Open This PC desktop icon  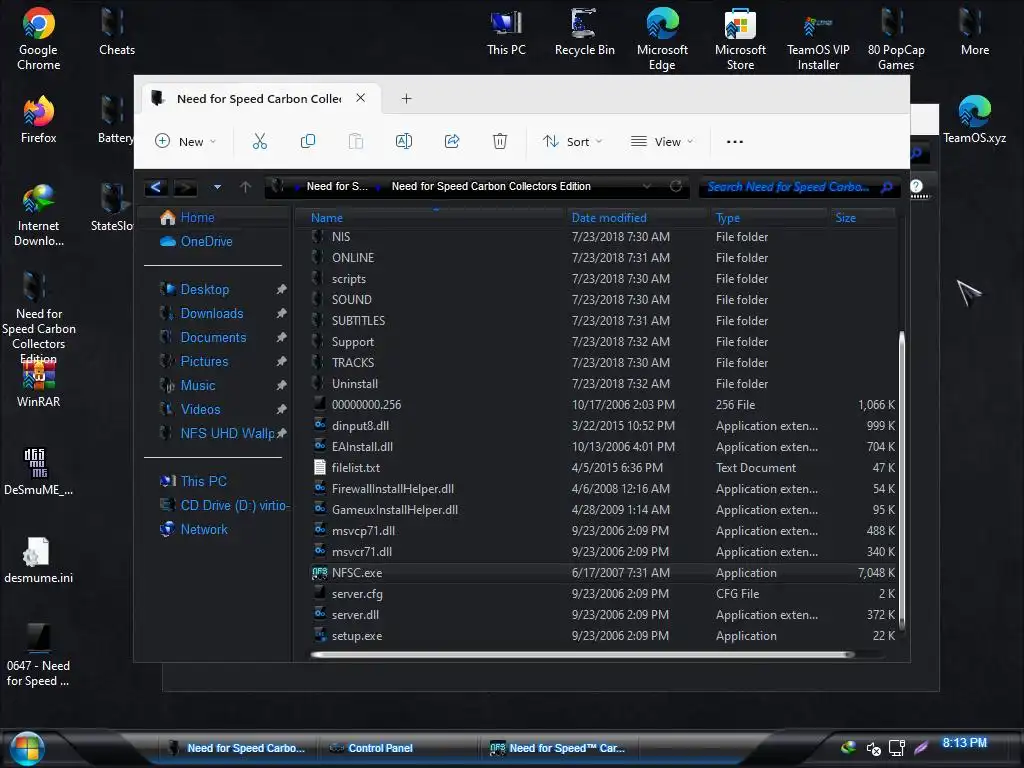pyautogui.click(x=506, y=31)
